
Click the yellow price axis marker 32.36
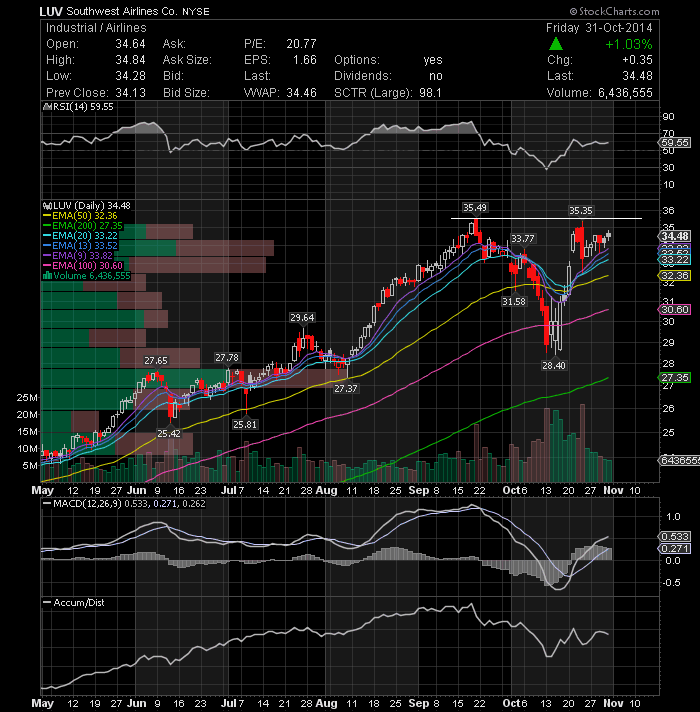coord(675,276)
